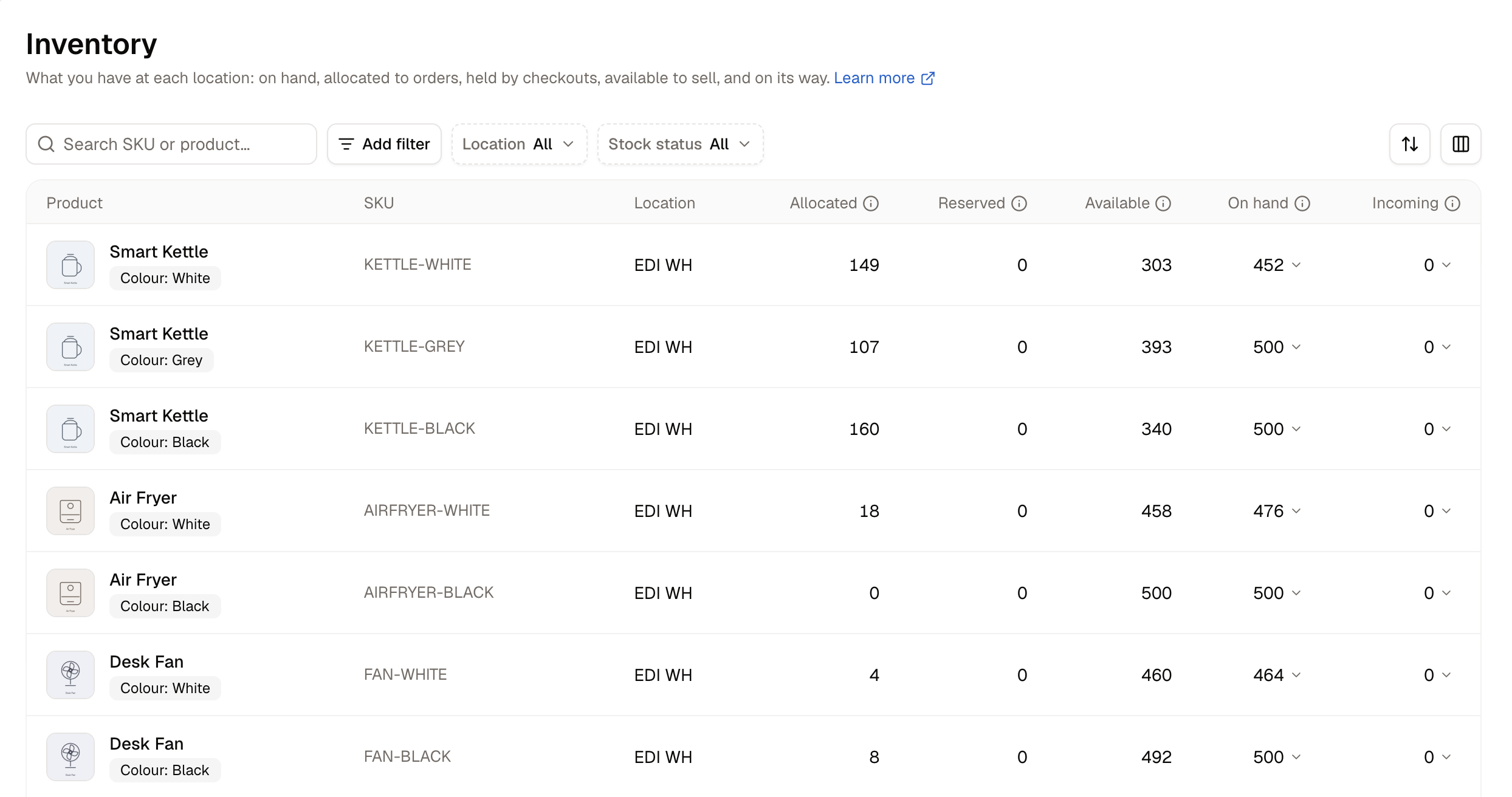The height and width of the screenshot is (797, 1512).
Task: Click the Colour: Grey variant tag
Action: 161,360
